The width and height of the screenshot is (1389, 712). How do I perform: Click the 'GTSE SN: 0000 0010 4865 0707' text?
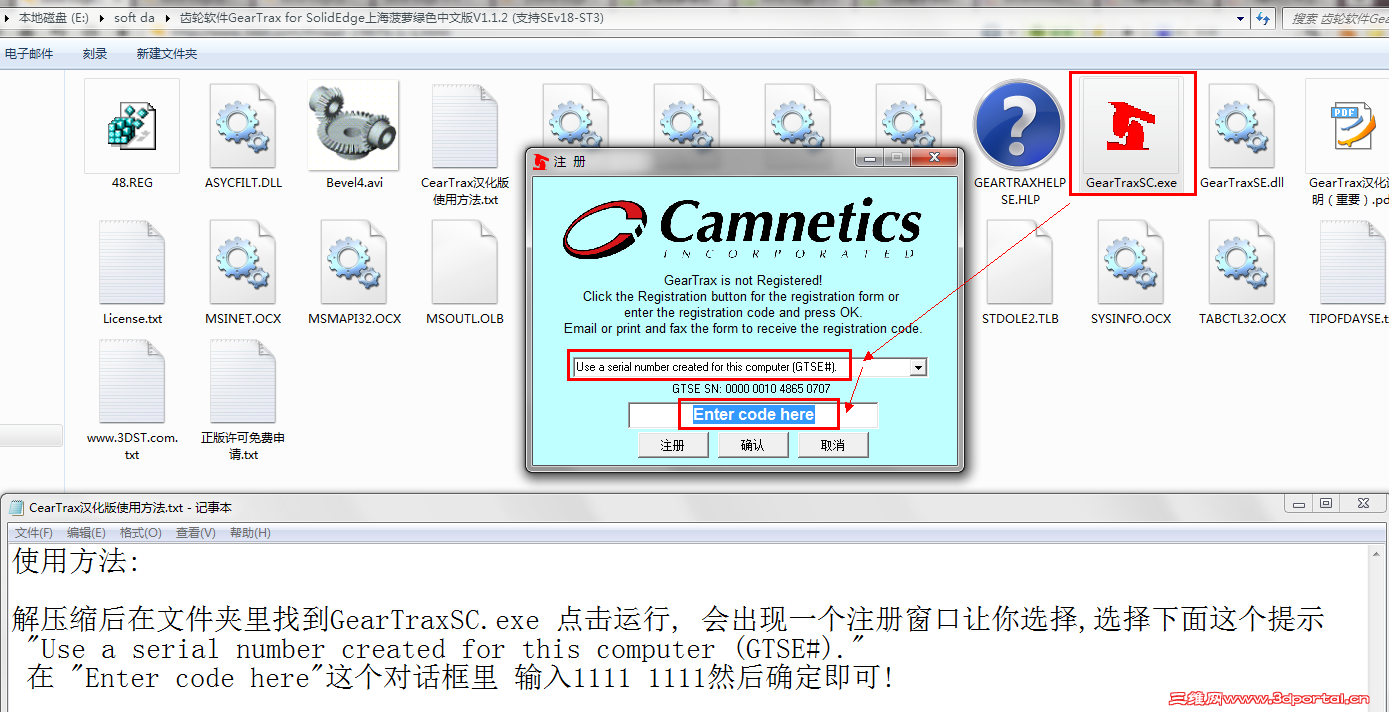click(751, 388)
